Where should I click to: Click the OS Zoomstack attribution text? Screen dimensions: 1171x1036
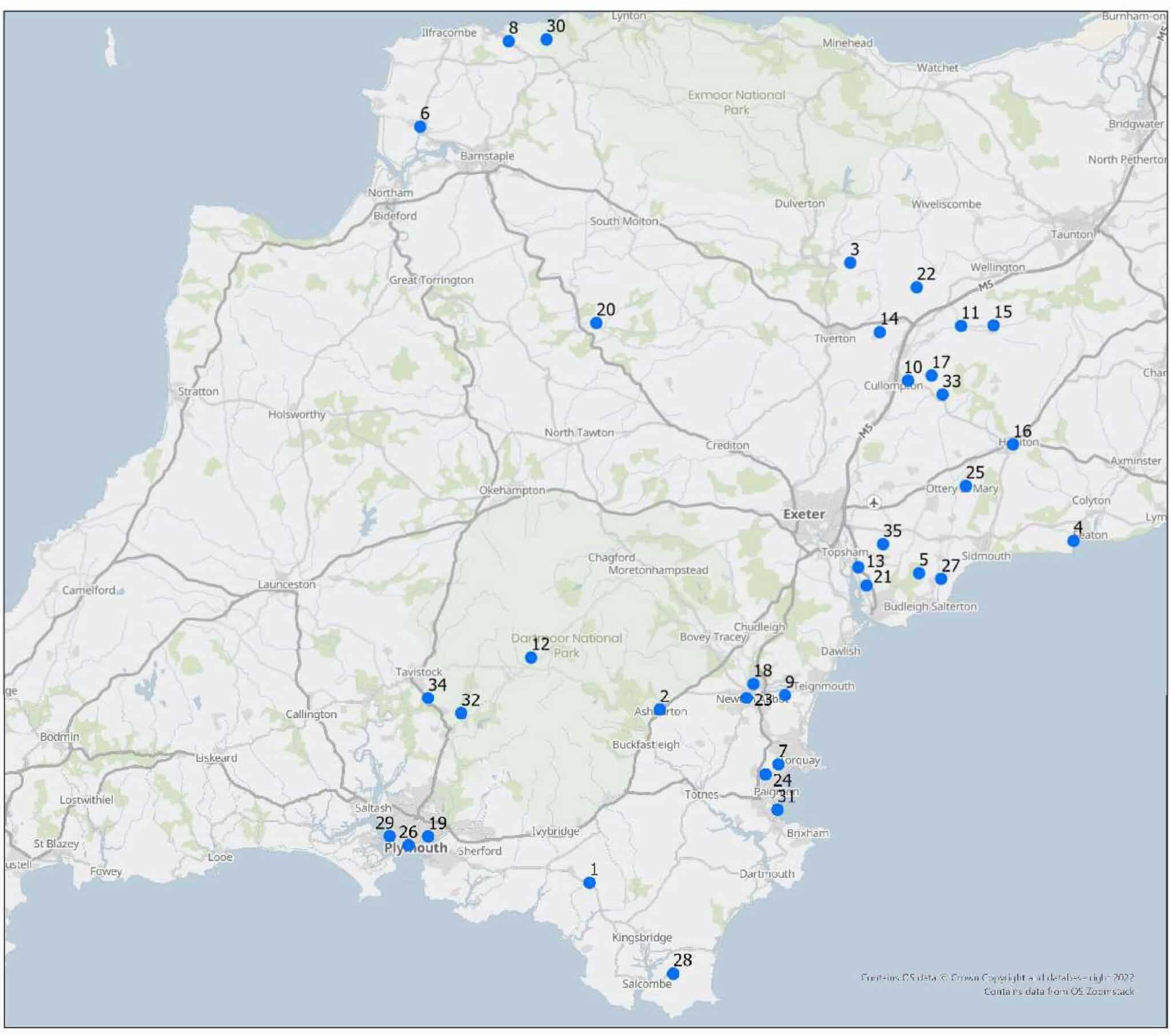pyautogui.click(x=1059, y=991)
